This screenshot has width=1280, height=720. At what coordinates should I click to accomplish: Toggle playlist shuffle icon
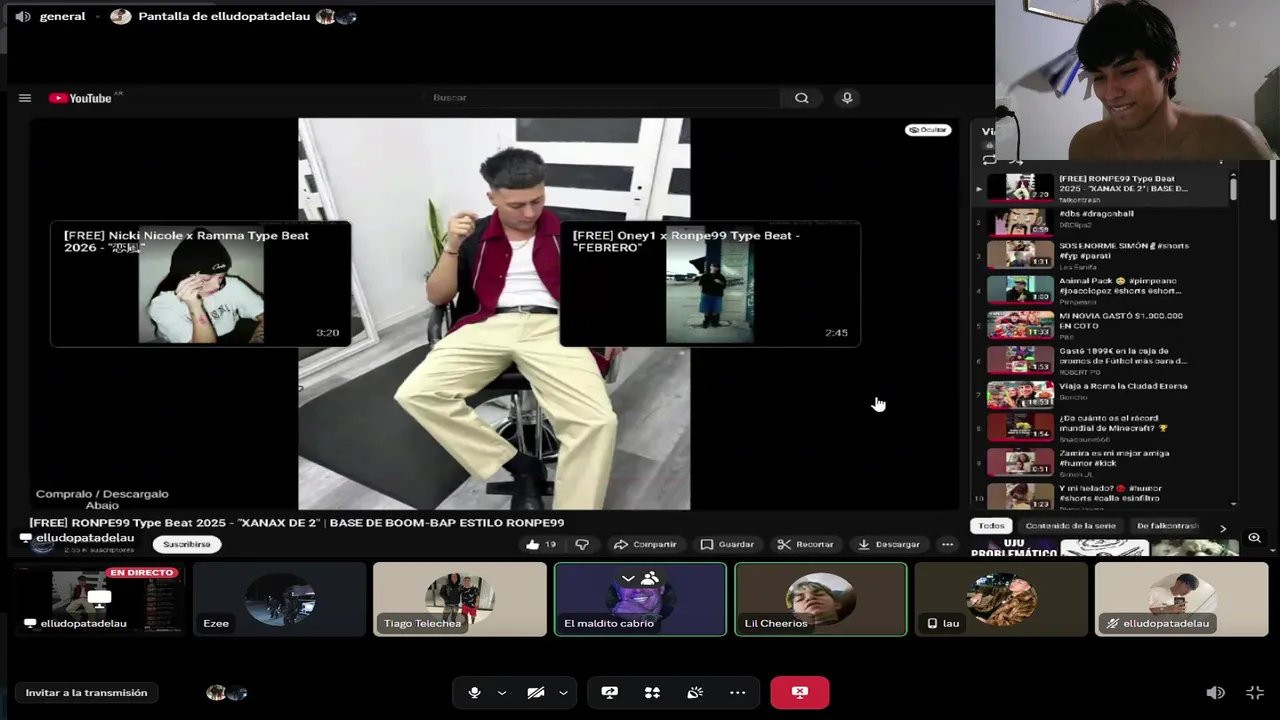1016,160
